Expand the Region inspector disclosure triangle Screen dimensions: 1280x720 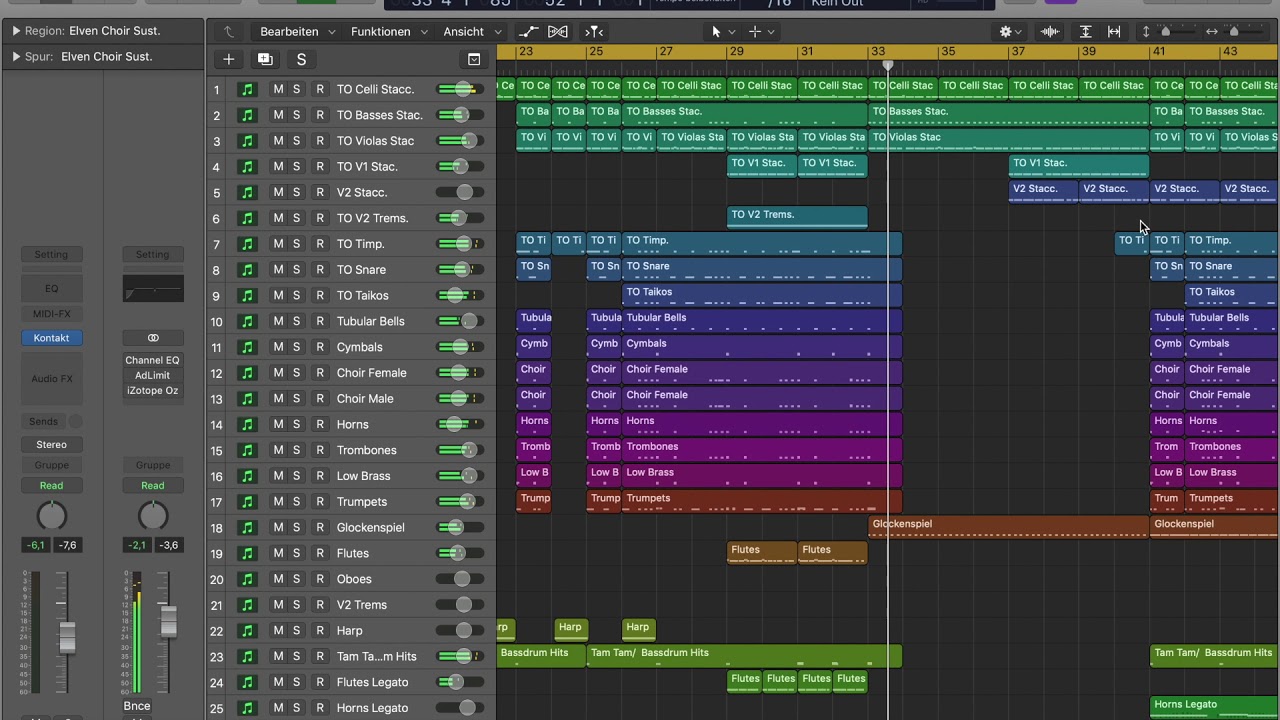[16, 31]
